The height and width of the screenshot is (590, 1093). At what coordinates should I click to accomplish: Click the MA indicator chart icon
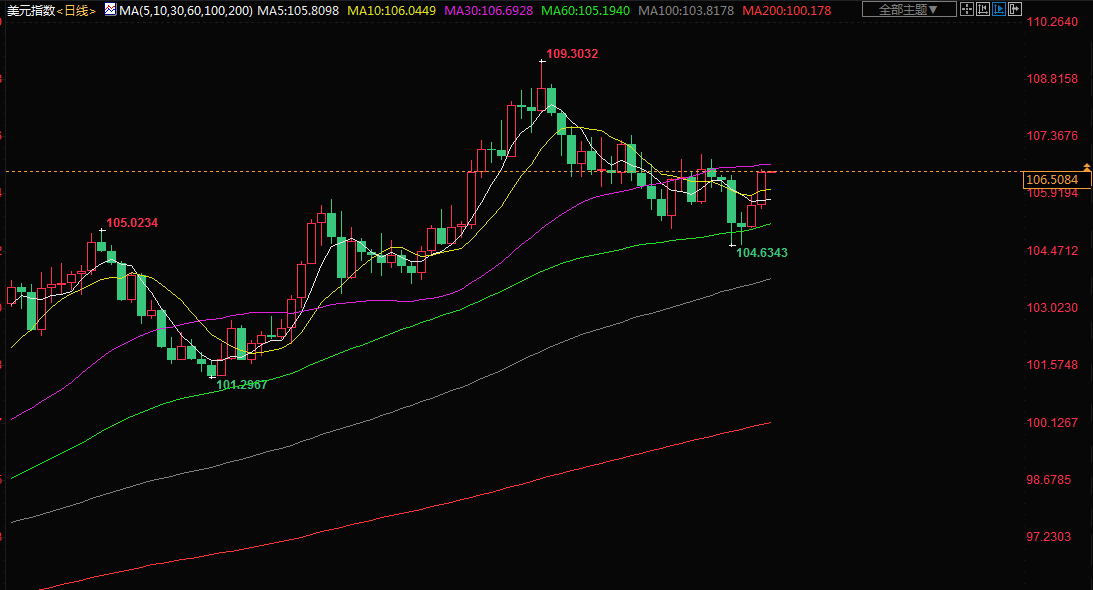tap(109, 11)
